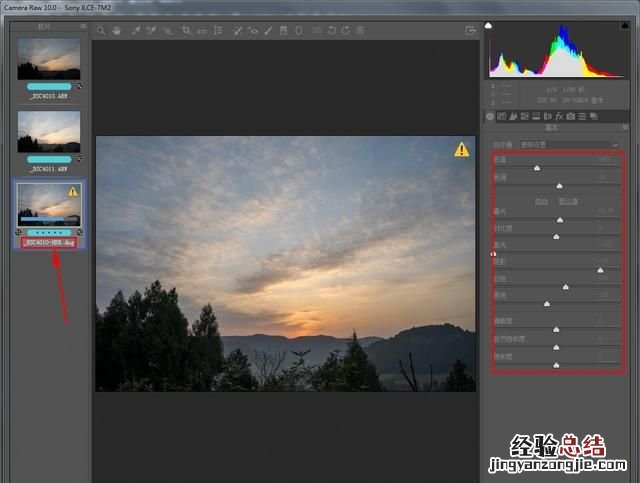640x483 pixels.
Task: Select the Crop tool
Action: point(187,31)
